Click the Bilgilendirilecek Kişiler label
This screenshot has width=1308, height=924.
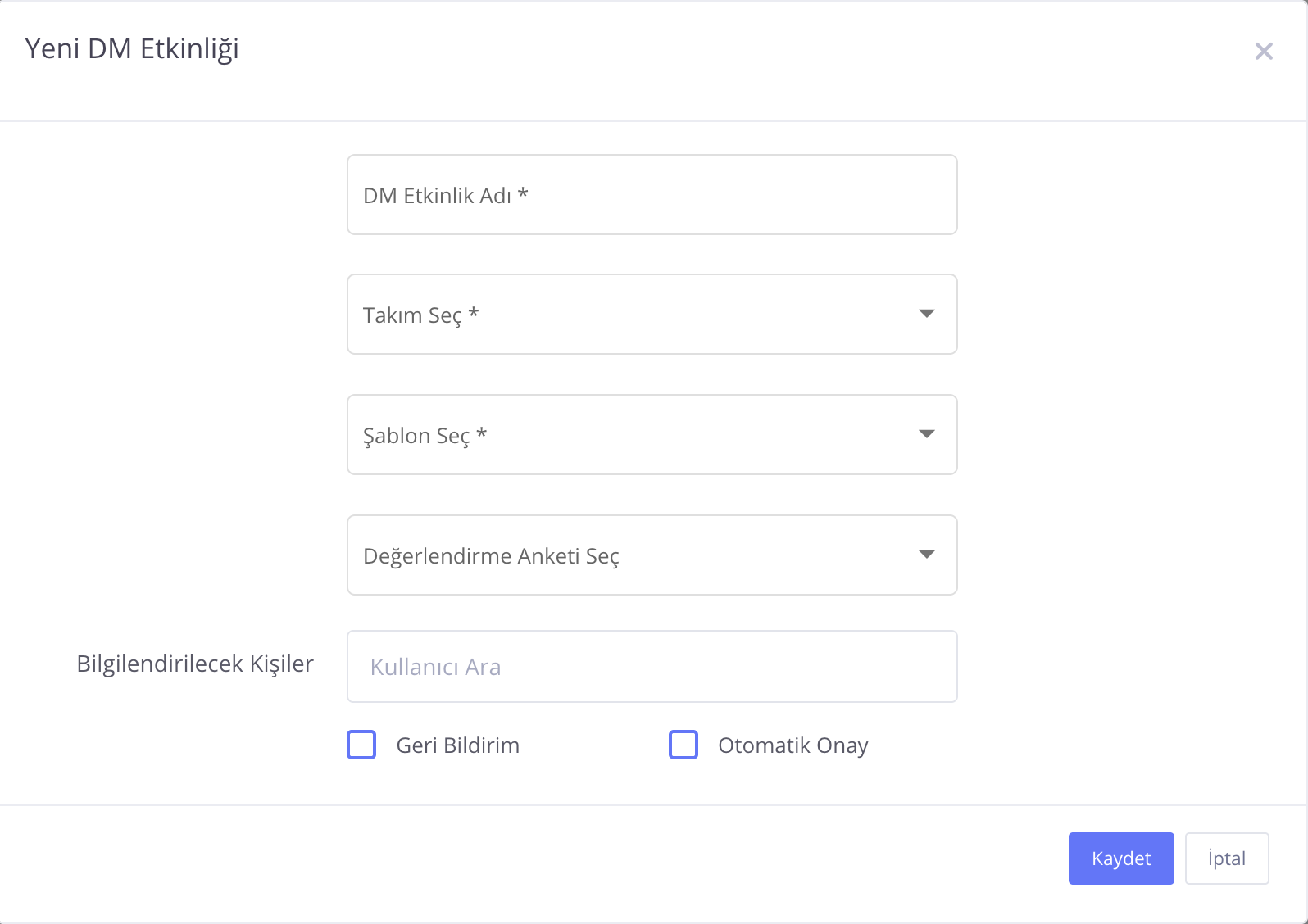pos(195,664)
